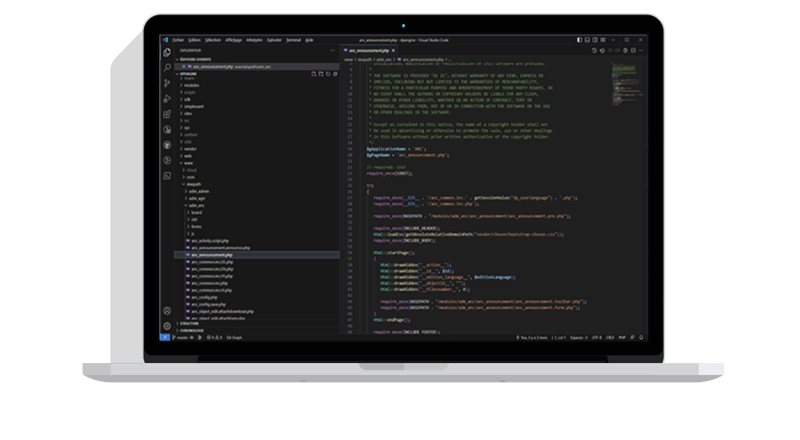
Task: Toggle bottom panel visibility
Action: point(587,40)
